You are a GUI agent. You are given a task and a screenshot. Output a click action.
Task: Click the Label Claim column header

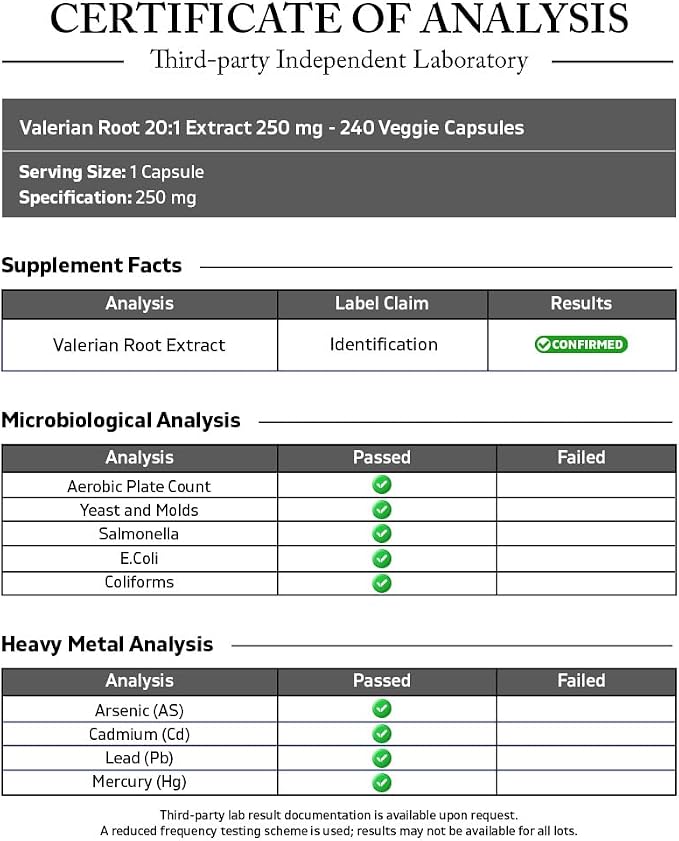pyautogui.click(x=382, y=304)
